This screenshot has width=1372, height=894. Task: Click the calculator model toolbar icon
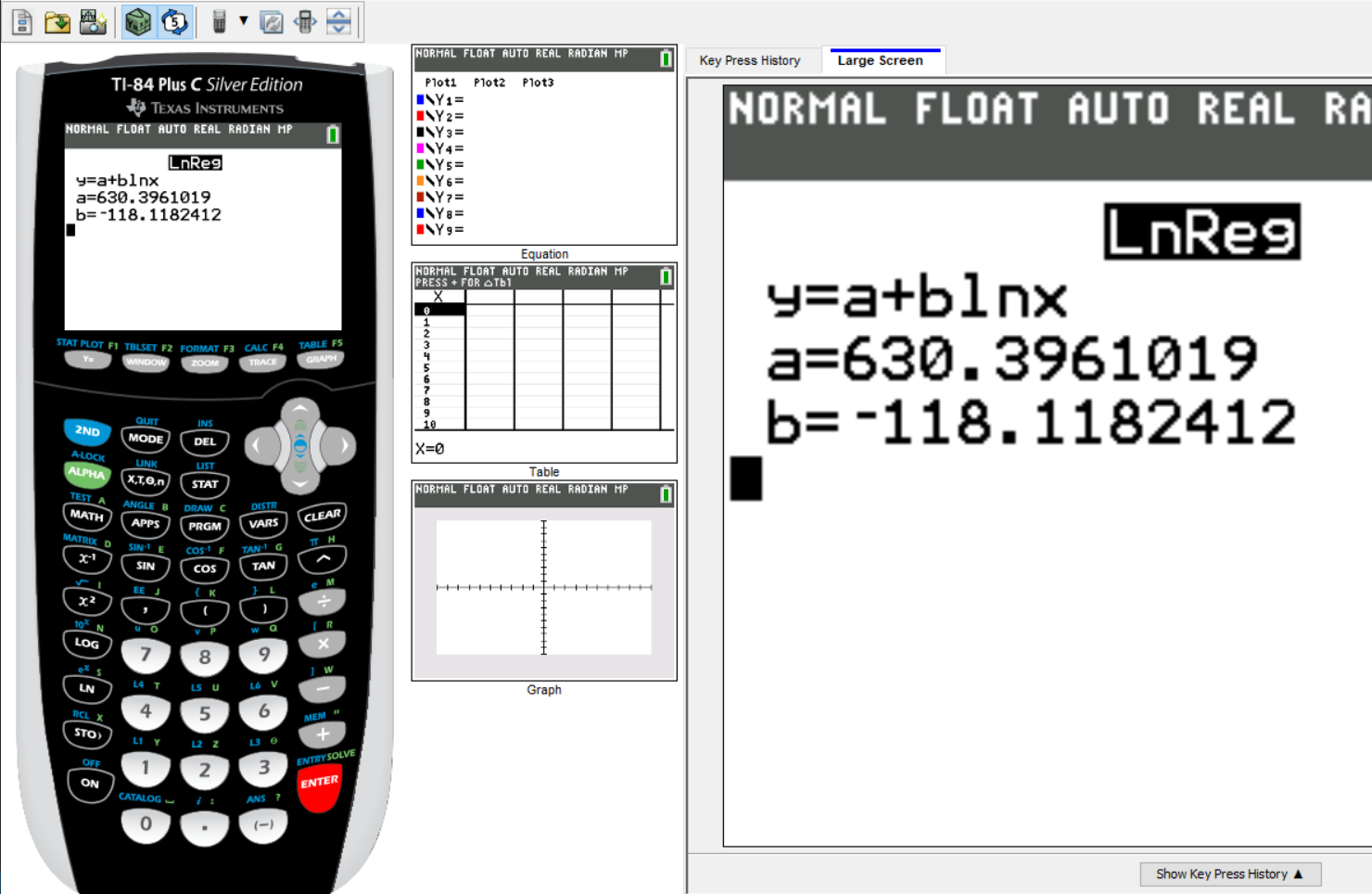click(x=220, y=21)
